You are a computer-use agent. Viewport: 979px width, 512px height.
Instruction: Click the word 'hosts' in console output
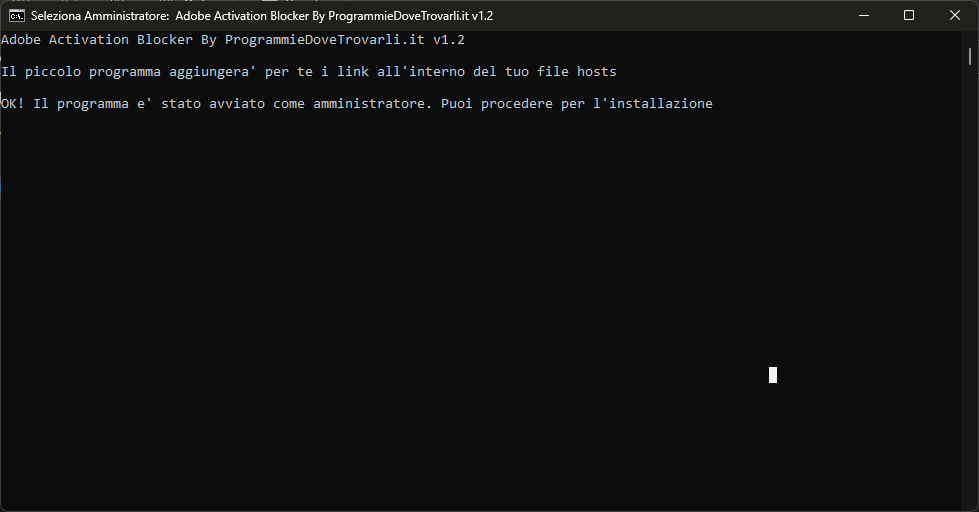pyautogui.click(x=596, y=71)
